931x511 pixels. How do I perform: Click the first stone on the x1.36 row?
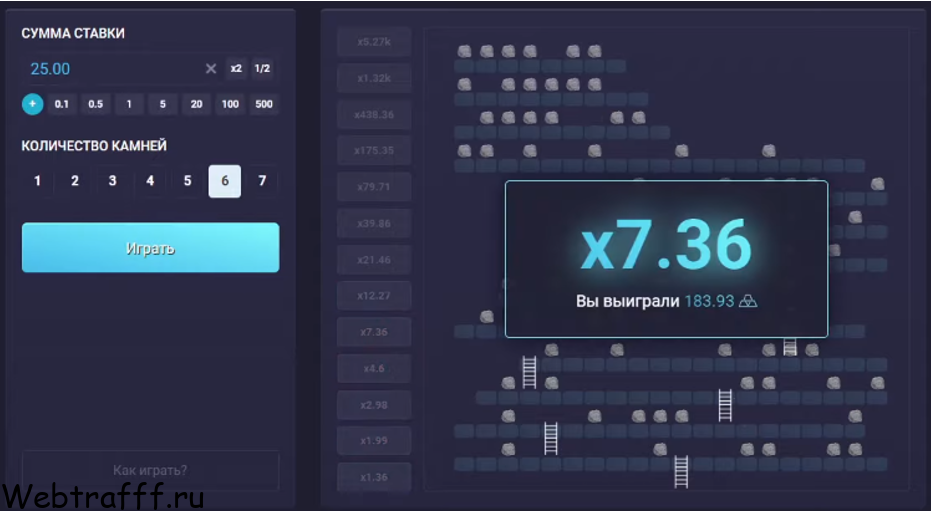click(508, 449)
